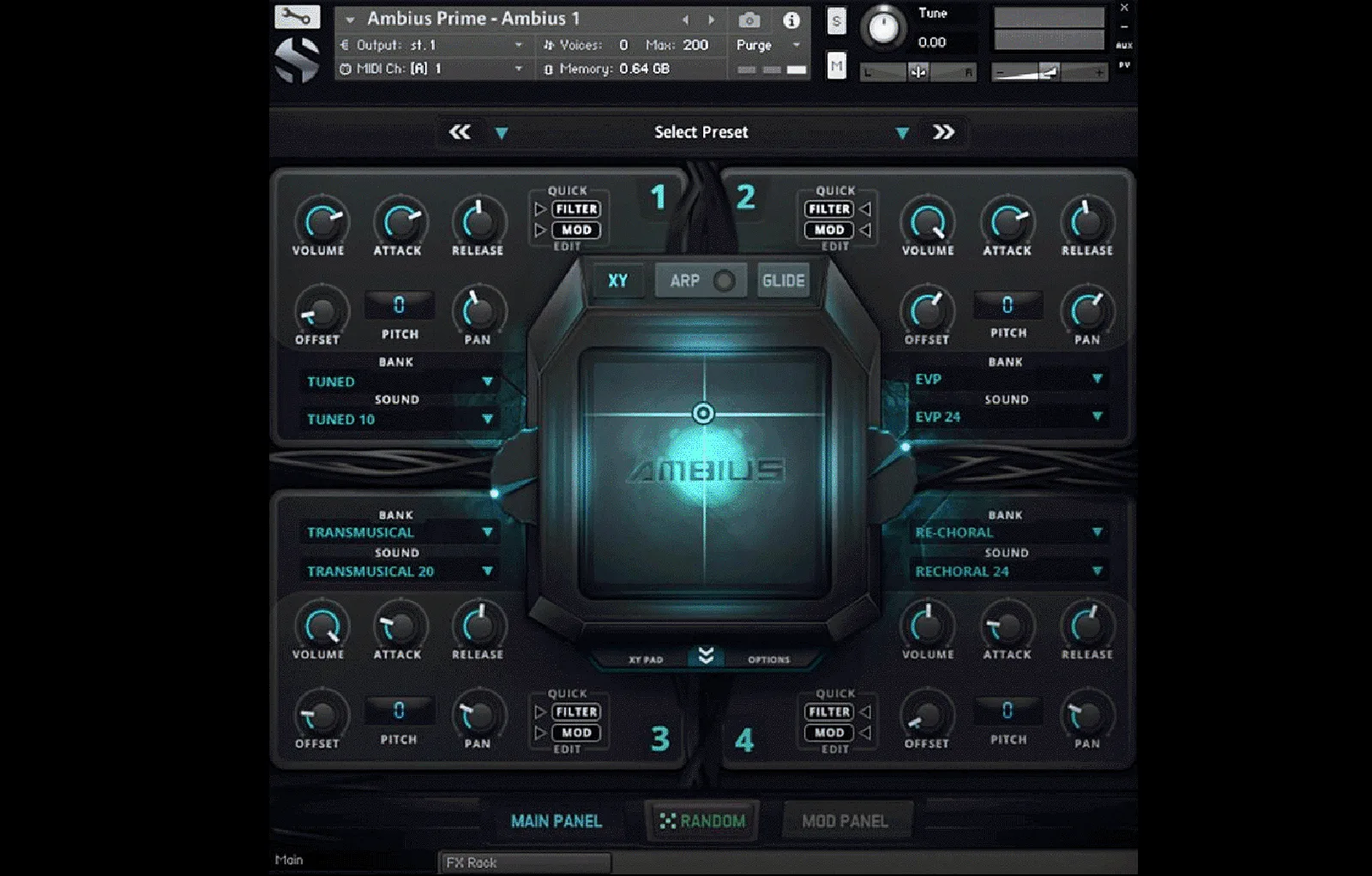Open the instrument info icon
The width and height of the screenshot is (1372, 876).
[791, 19]
